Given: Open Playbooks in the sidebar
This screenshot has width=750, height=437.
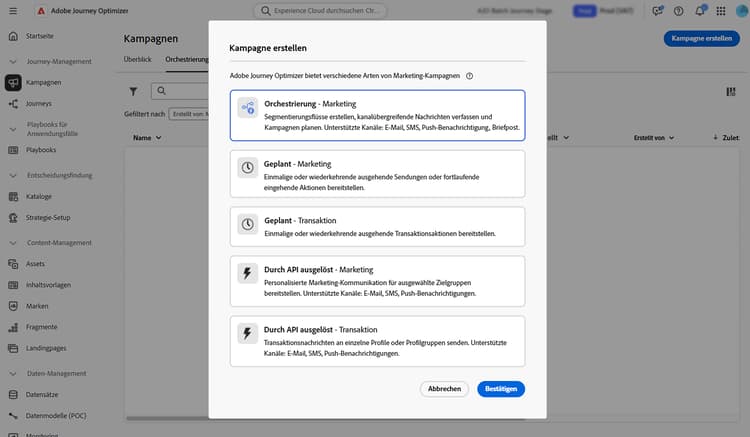Looking at the screenshot, I should click(x=41, y=150).
